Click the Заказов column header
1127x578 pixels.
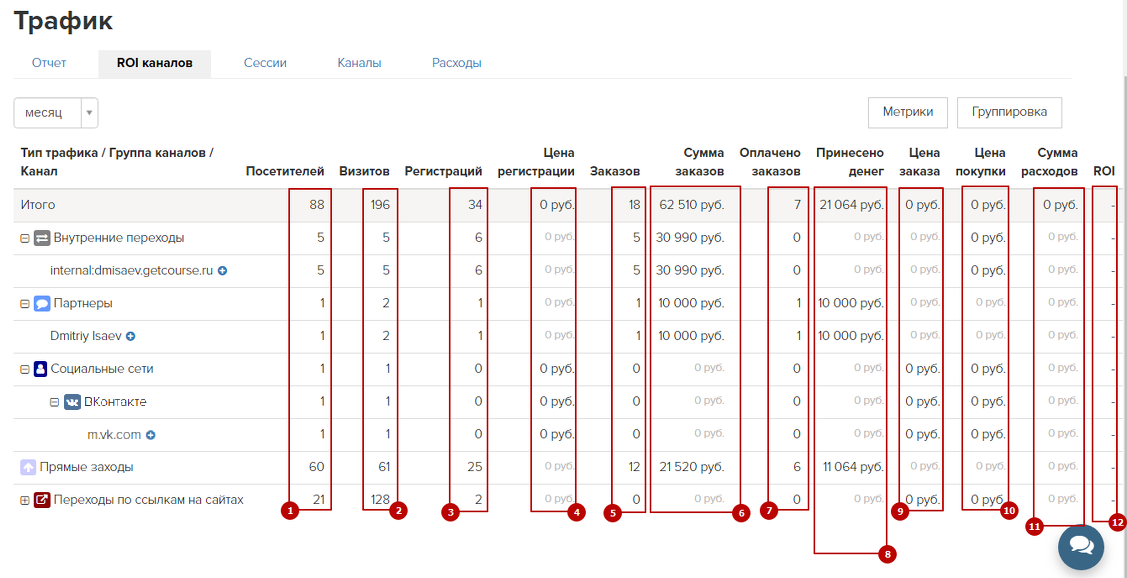click(615, 171)
